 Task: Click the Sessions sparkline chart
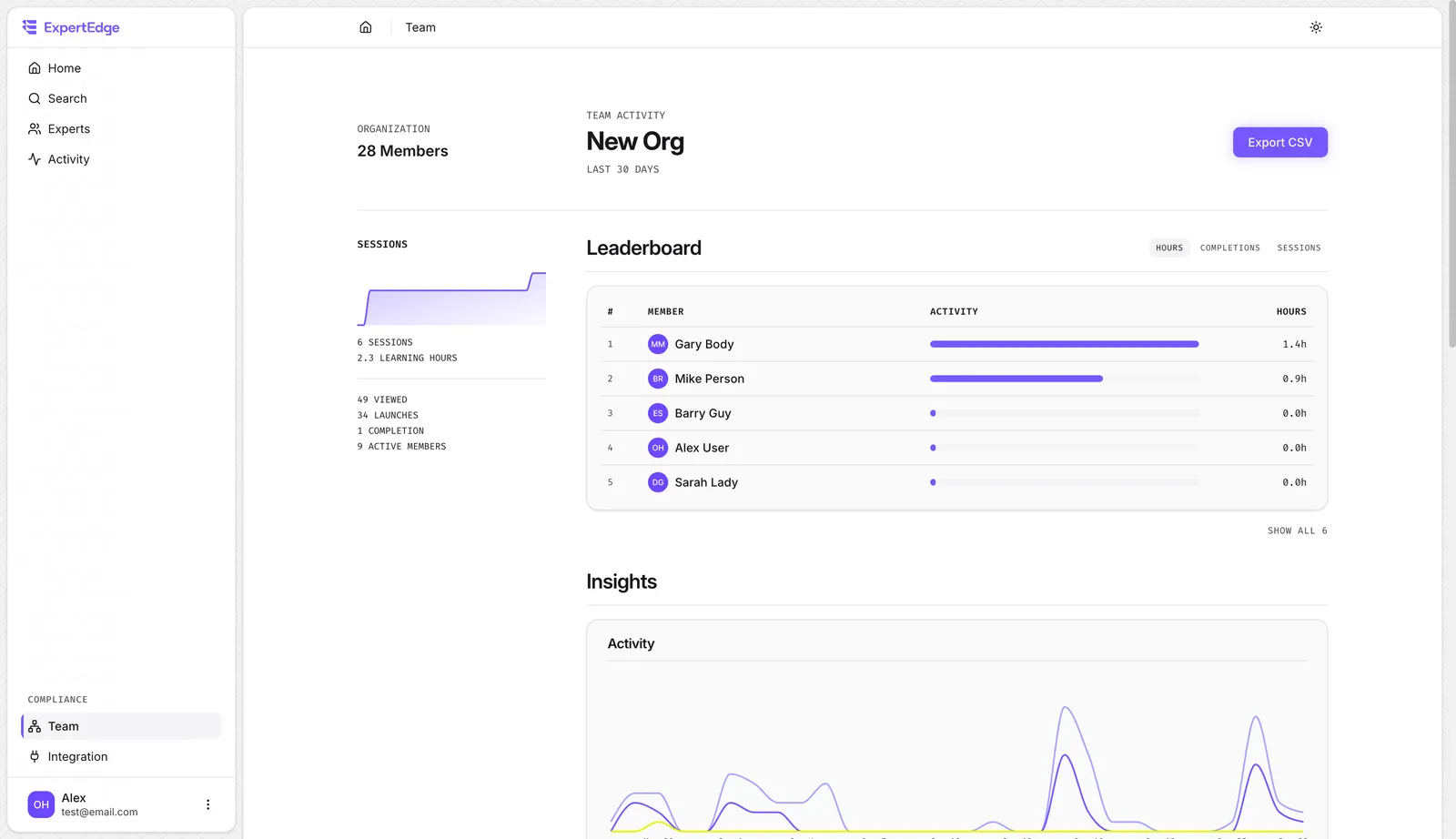451,298
